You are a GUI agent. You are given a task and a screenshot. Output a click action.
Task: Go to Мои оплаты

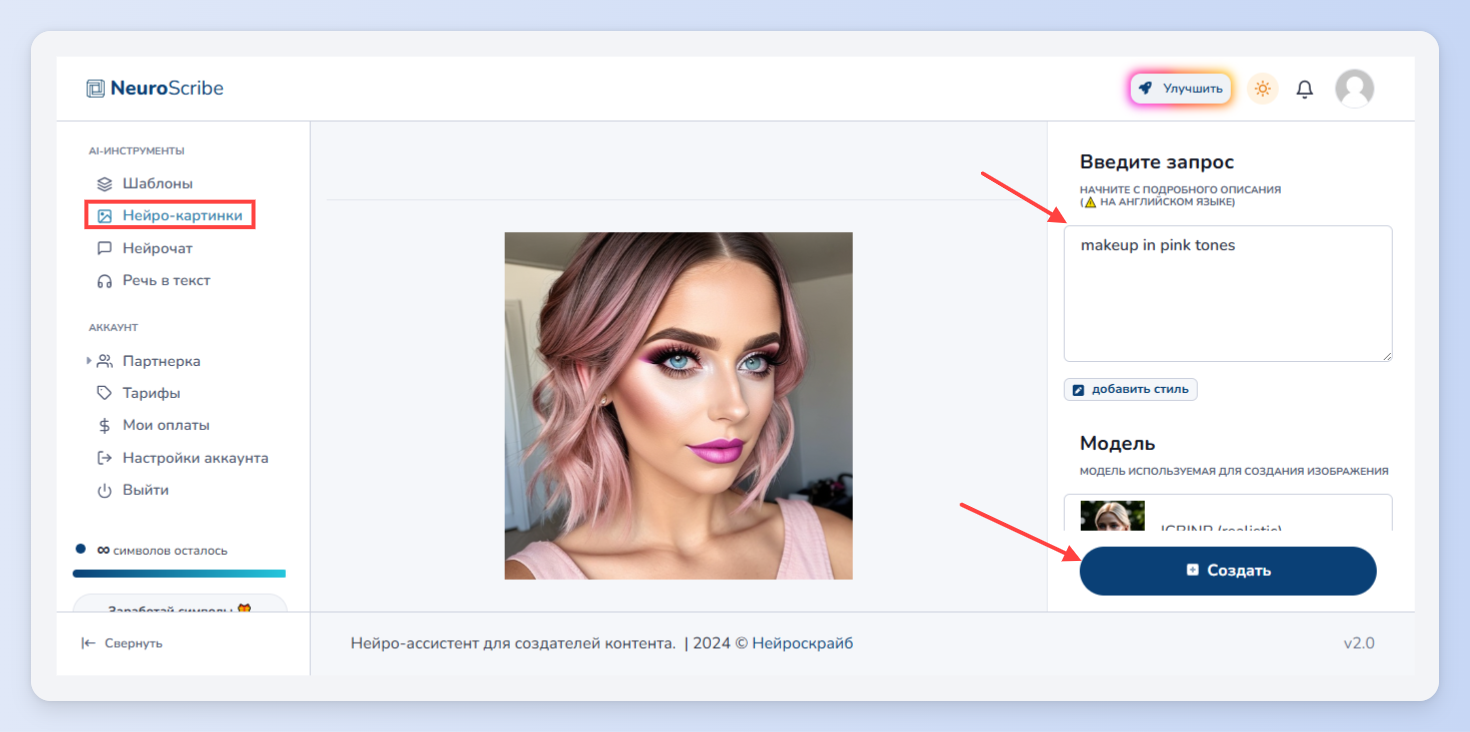[x=166, y=425]
